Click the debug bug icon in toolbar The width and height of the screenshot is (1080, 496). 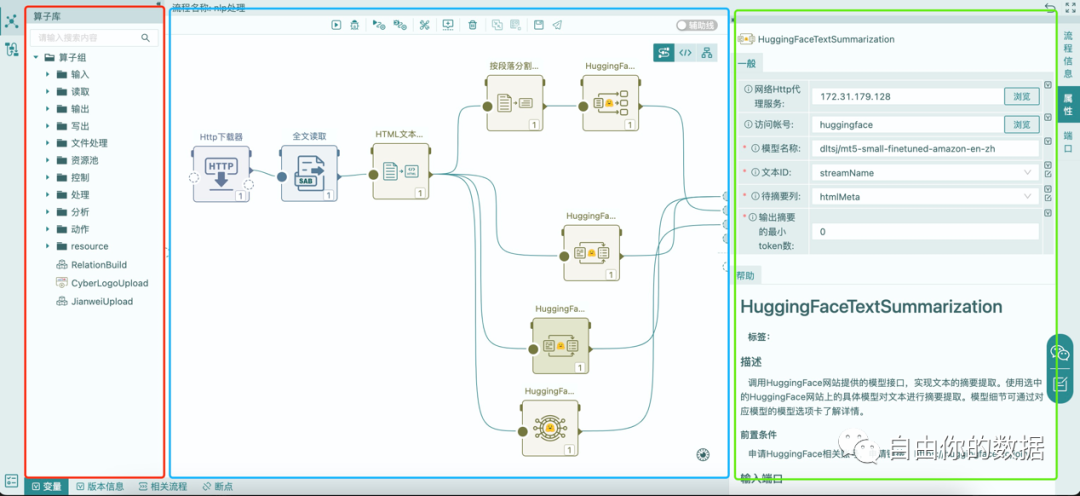pyautogui.click(x=355, y=25)
